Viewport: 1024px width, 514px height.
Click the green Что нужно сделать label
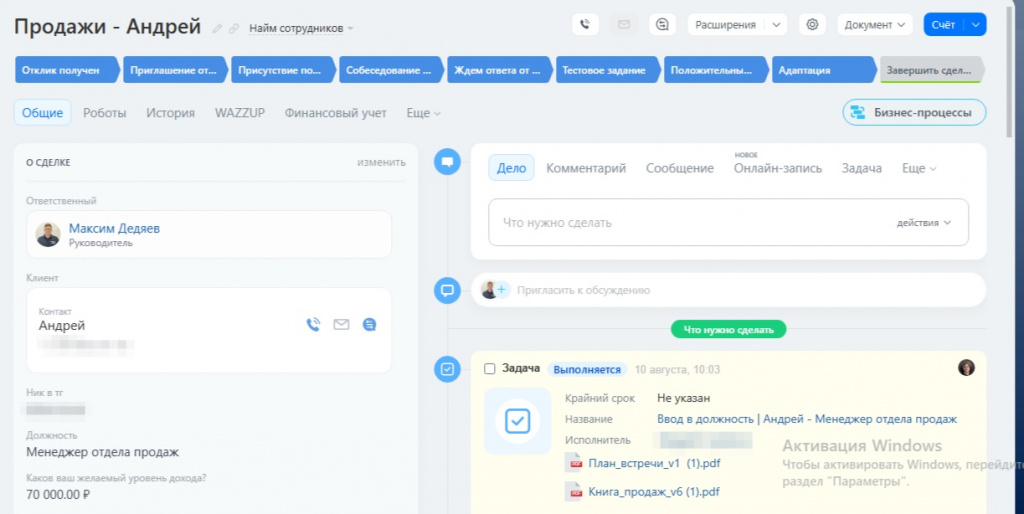point(728,330)
